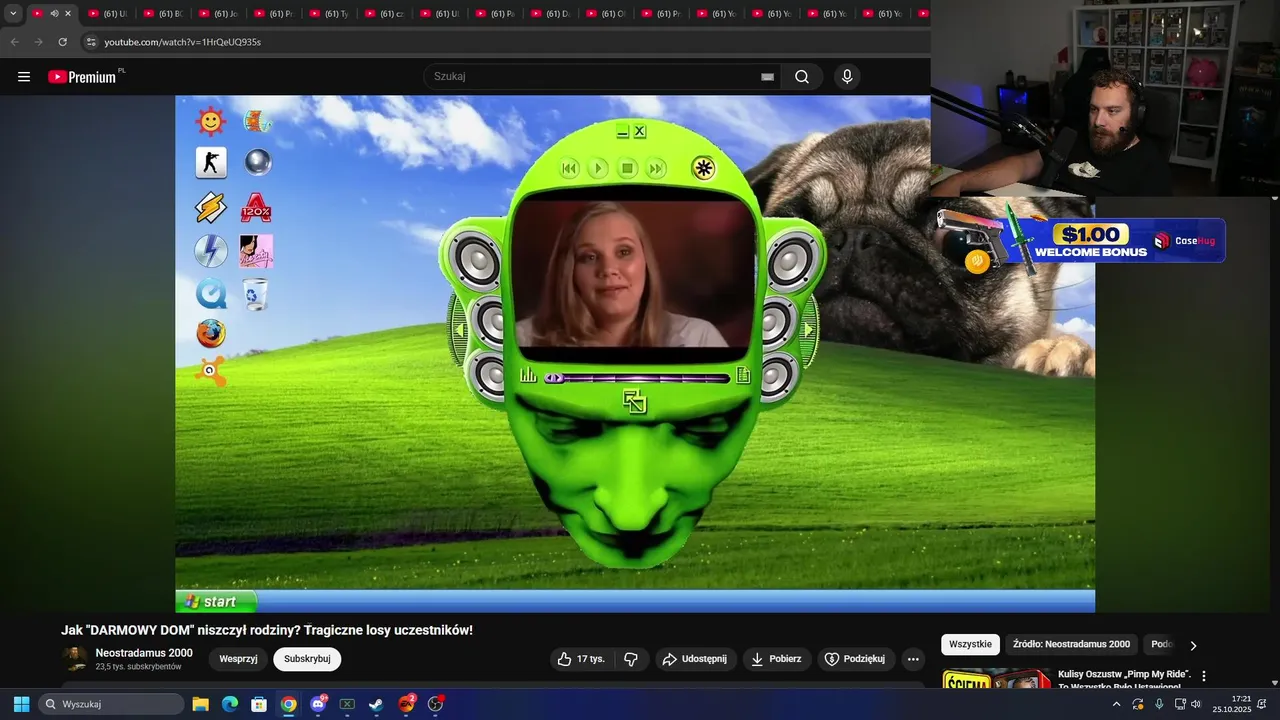
Task: Open Microsoft Store from the taskbar
Action: [x=259, y=704]
